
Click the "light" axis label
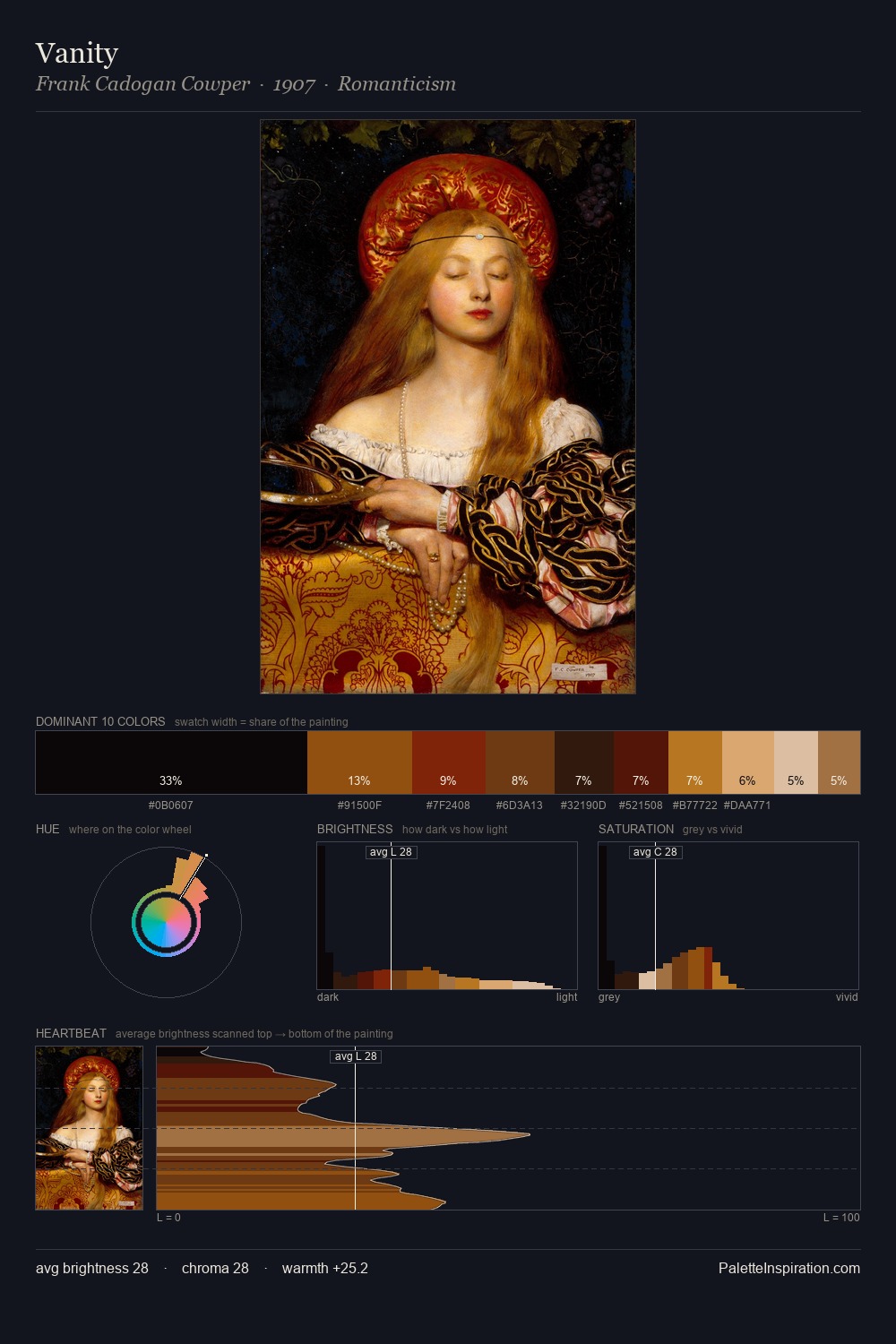566,997
